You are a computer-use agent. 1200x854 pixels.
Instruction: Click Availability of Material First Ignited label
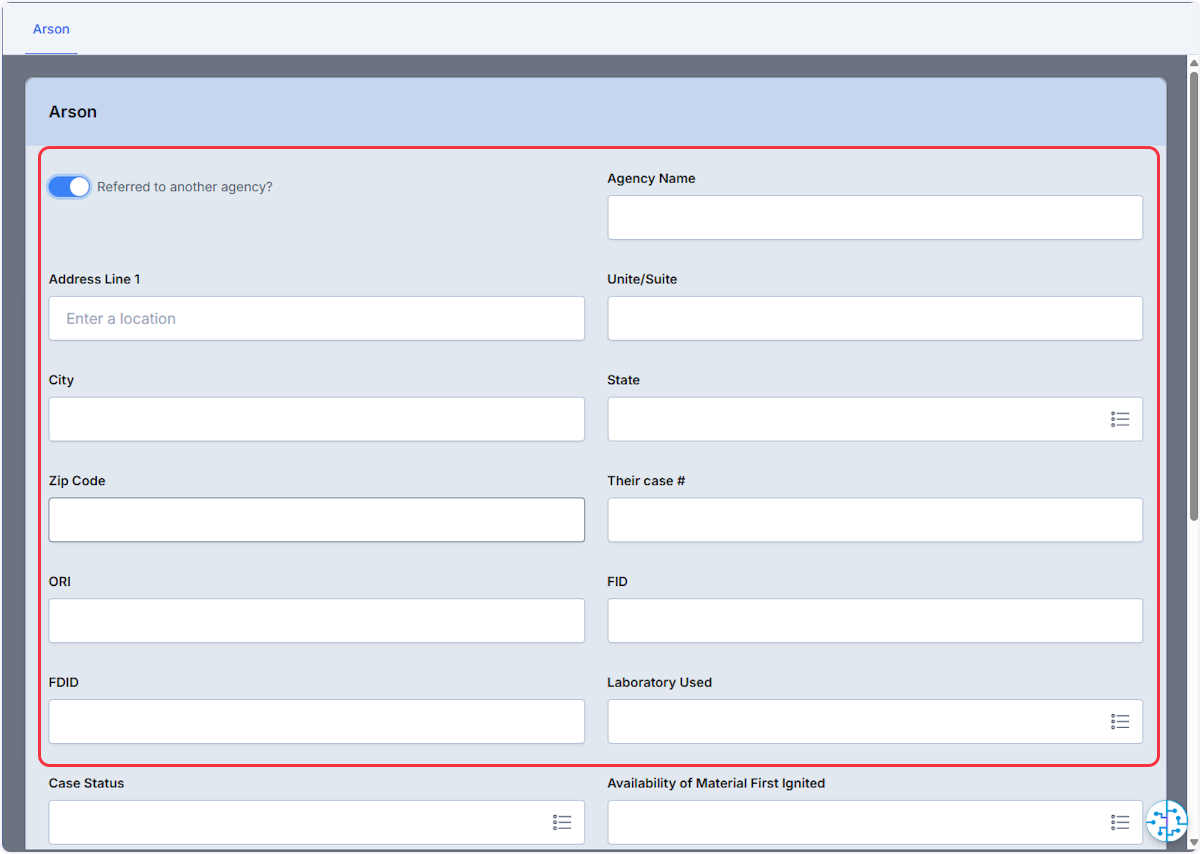pos(716,783)
